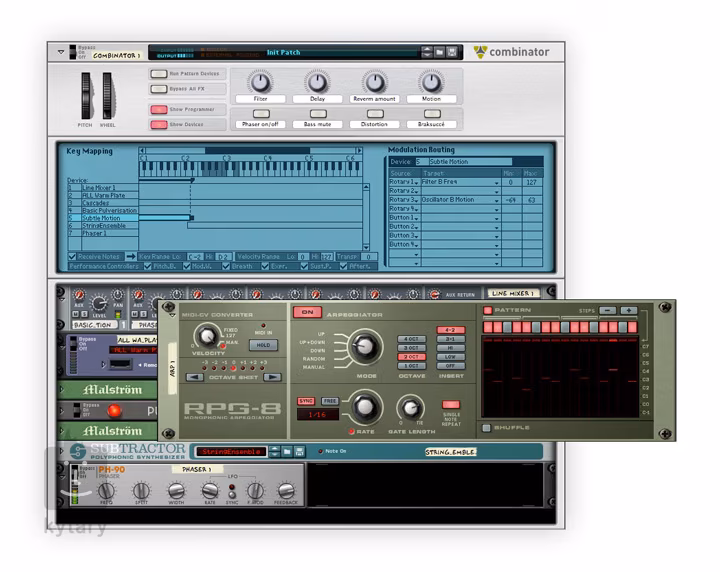Click the octave shift left arrow
Viewport: 720px width, 572px height.
pyautogui.click(x=196, y=377)
